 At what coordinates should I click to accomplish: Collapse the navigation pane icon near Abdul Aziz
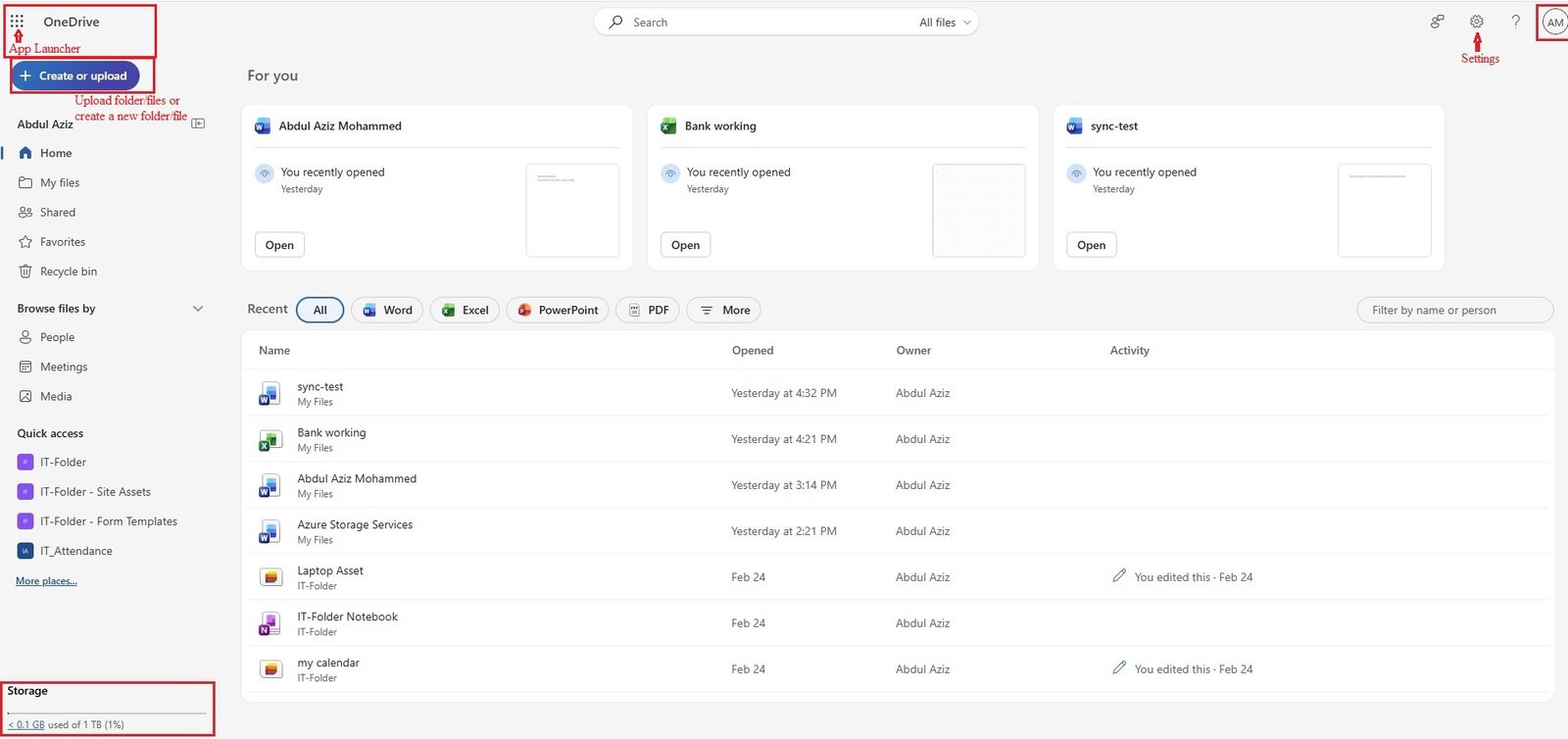[x=198, y=123]
